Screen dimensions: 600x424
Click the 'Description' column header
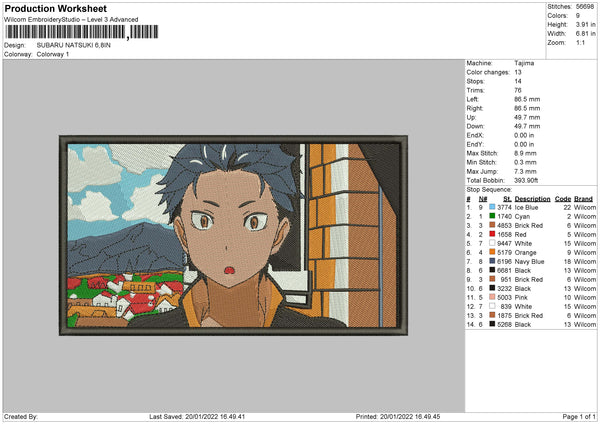pyautogui.click(x=532, y=199)
